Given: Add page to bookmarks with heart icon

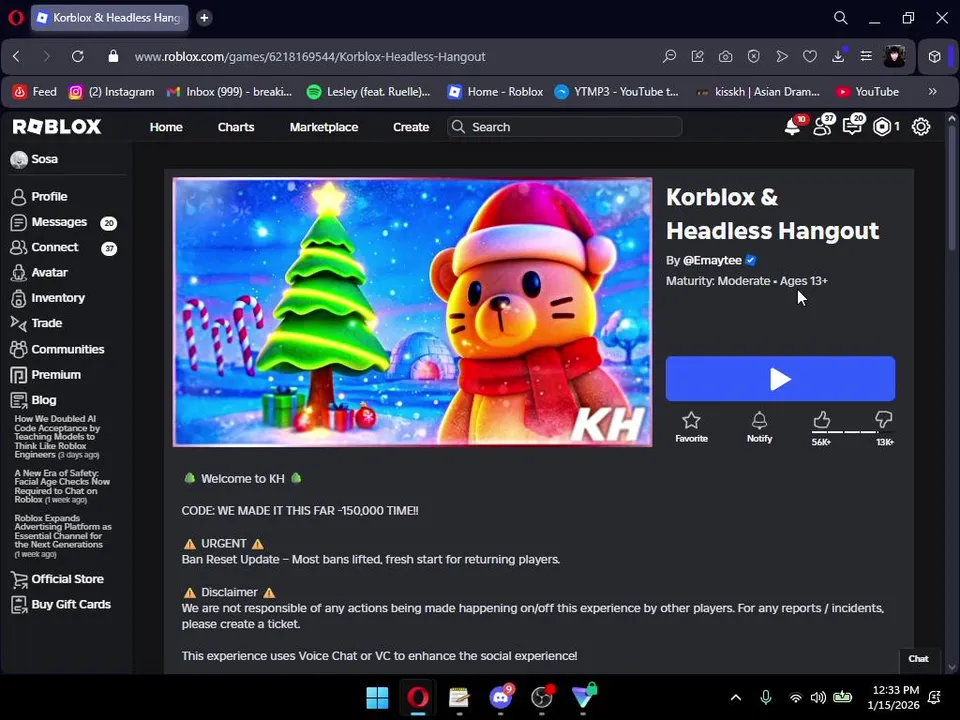Looking at the screenshot, I should click(810, 56).
